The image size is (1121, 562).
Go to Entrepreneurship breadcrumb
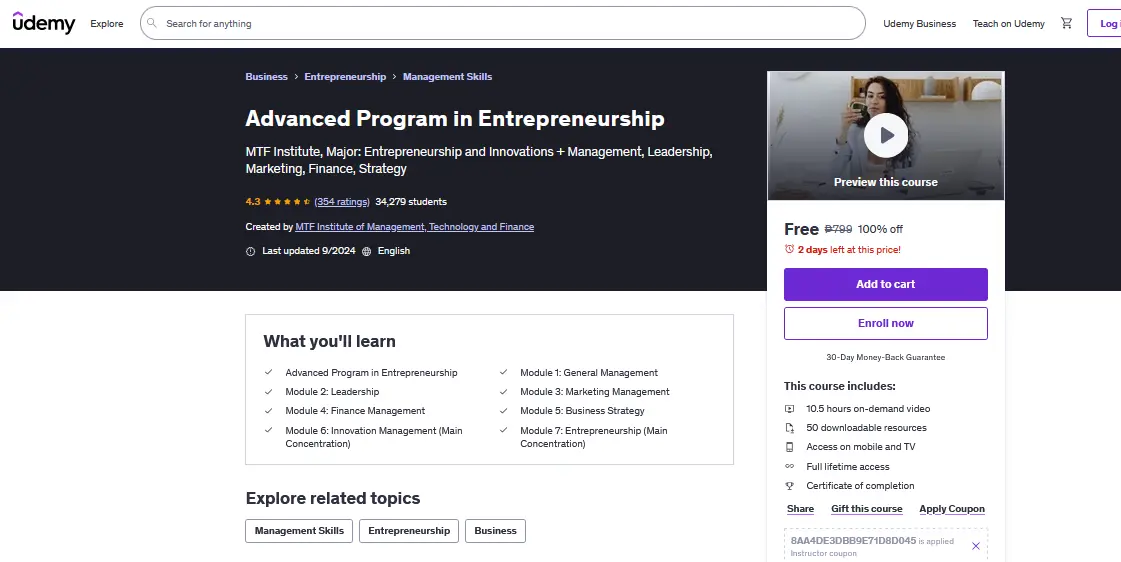point(345,77)
